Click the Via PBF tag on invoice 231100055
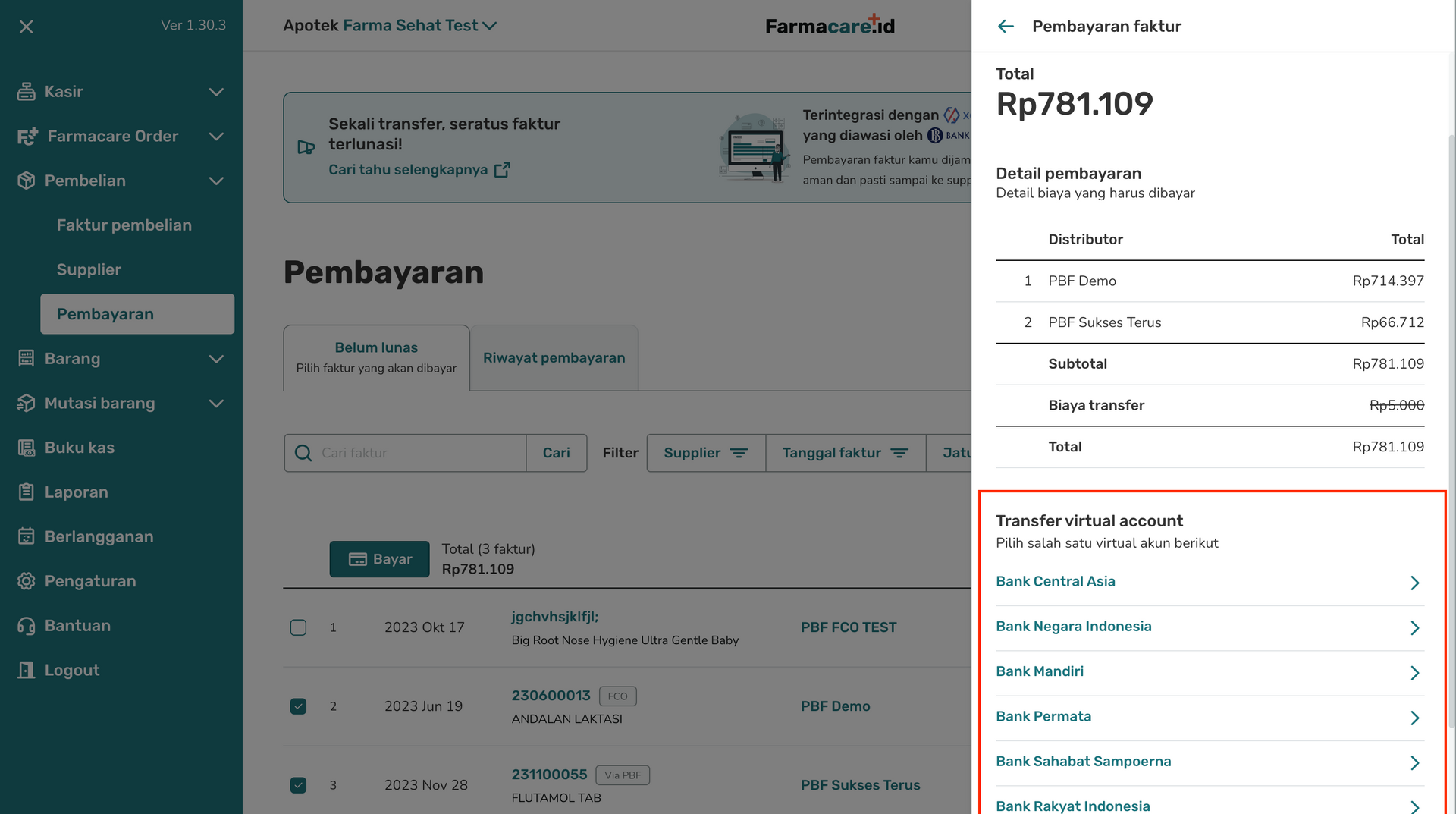Image resolution: width=1456 pixels, height=814 pixels. coord(623,775)
